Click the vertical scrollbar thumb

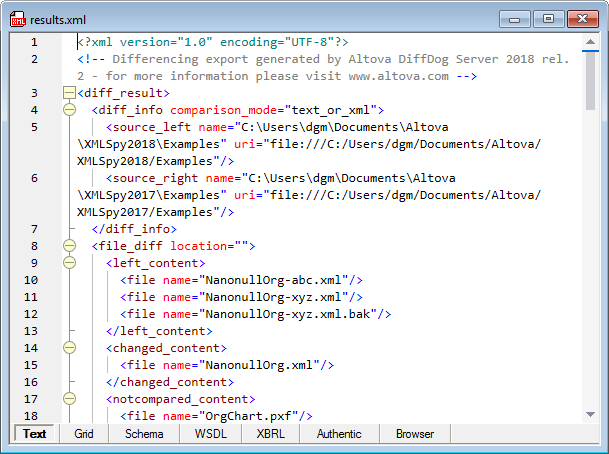591,78
